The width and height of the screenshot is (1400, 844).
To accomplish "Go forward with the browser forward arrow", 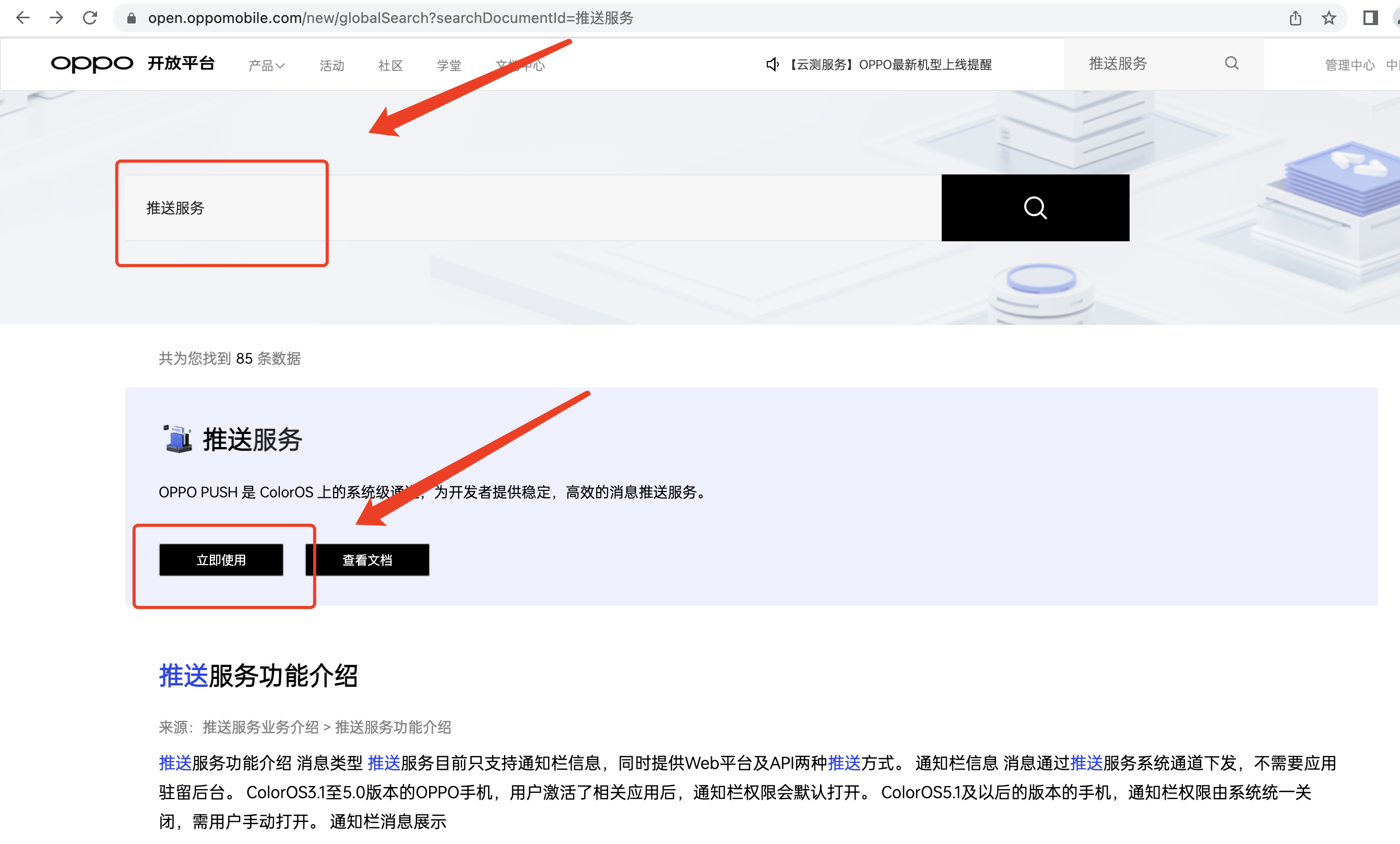I will click(56, 18).
